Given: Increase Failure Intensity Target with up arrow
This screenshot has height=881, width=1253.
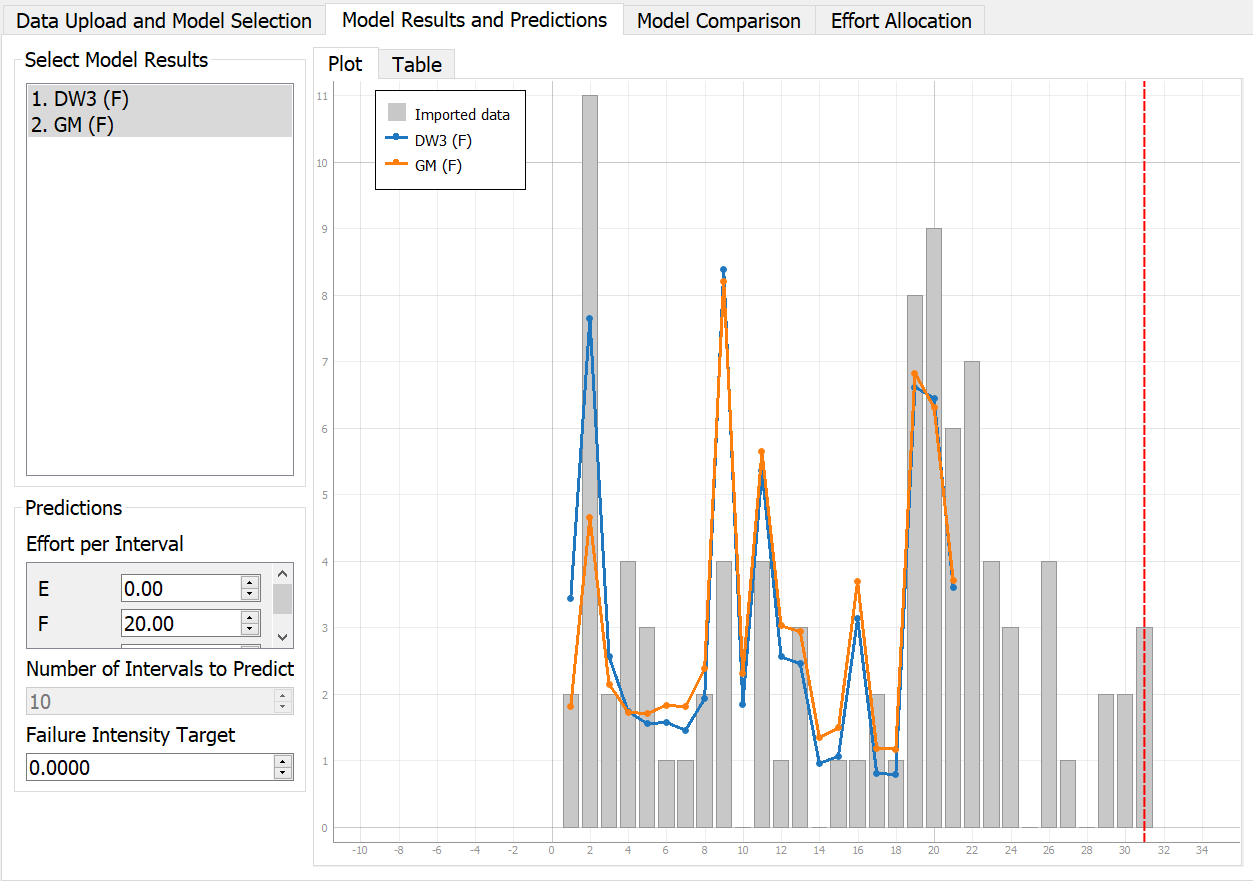Looking at the screenshot, I should (283, 761).
